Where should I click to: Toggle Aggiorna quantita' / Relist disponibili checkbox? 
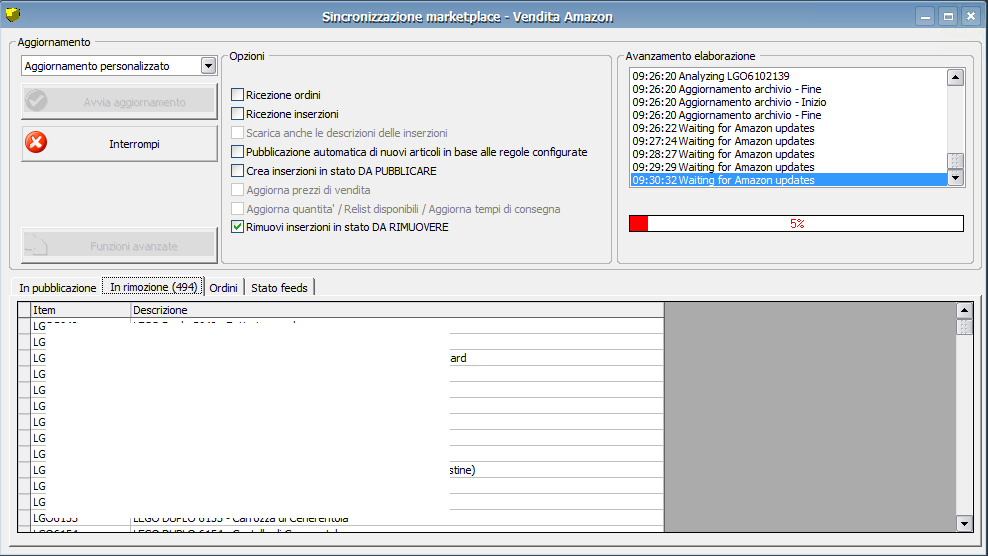(x=238, y=209)
